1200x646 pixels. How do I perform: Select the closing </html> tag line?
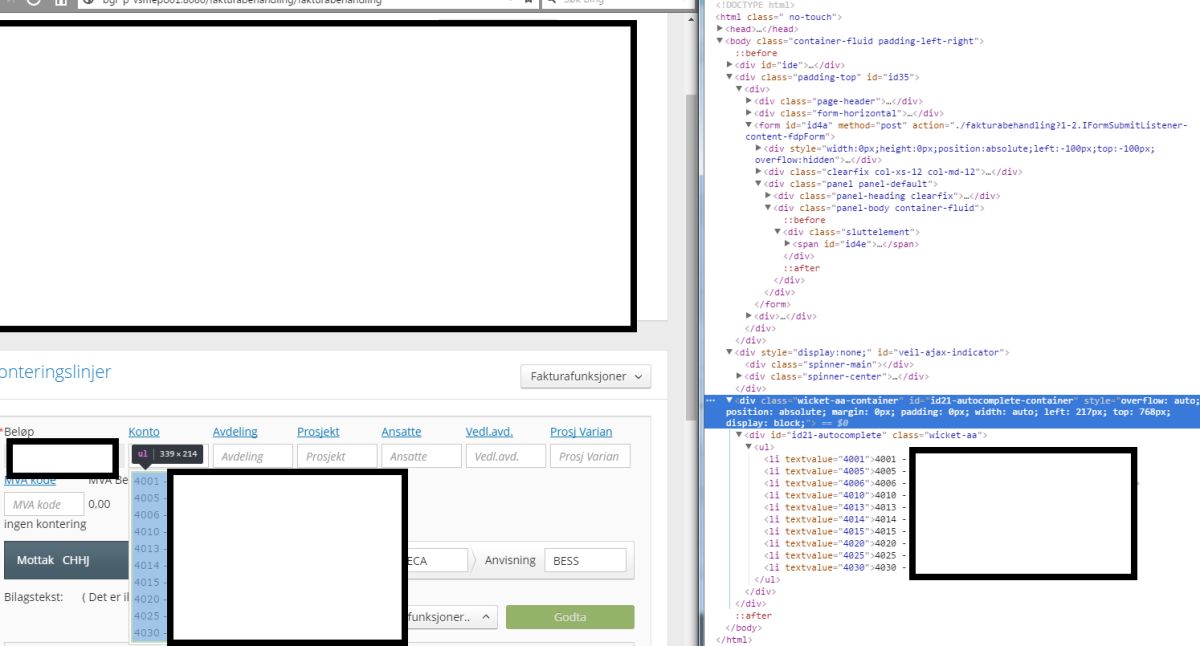coord(734,640)
